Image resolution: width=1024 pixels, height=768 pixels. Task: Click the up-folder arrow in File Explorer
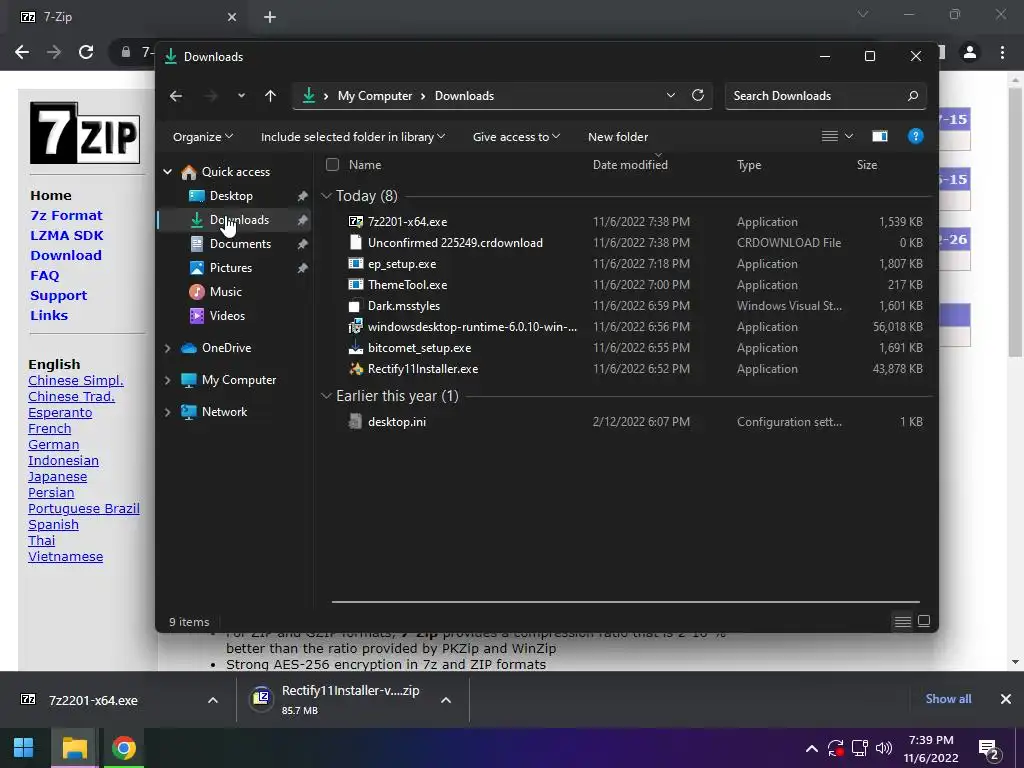270,96
